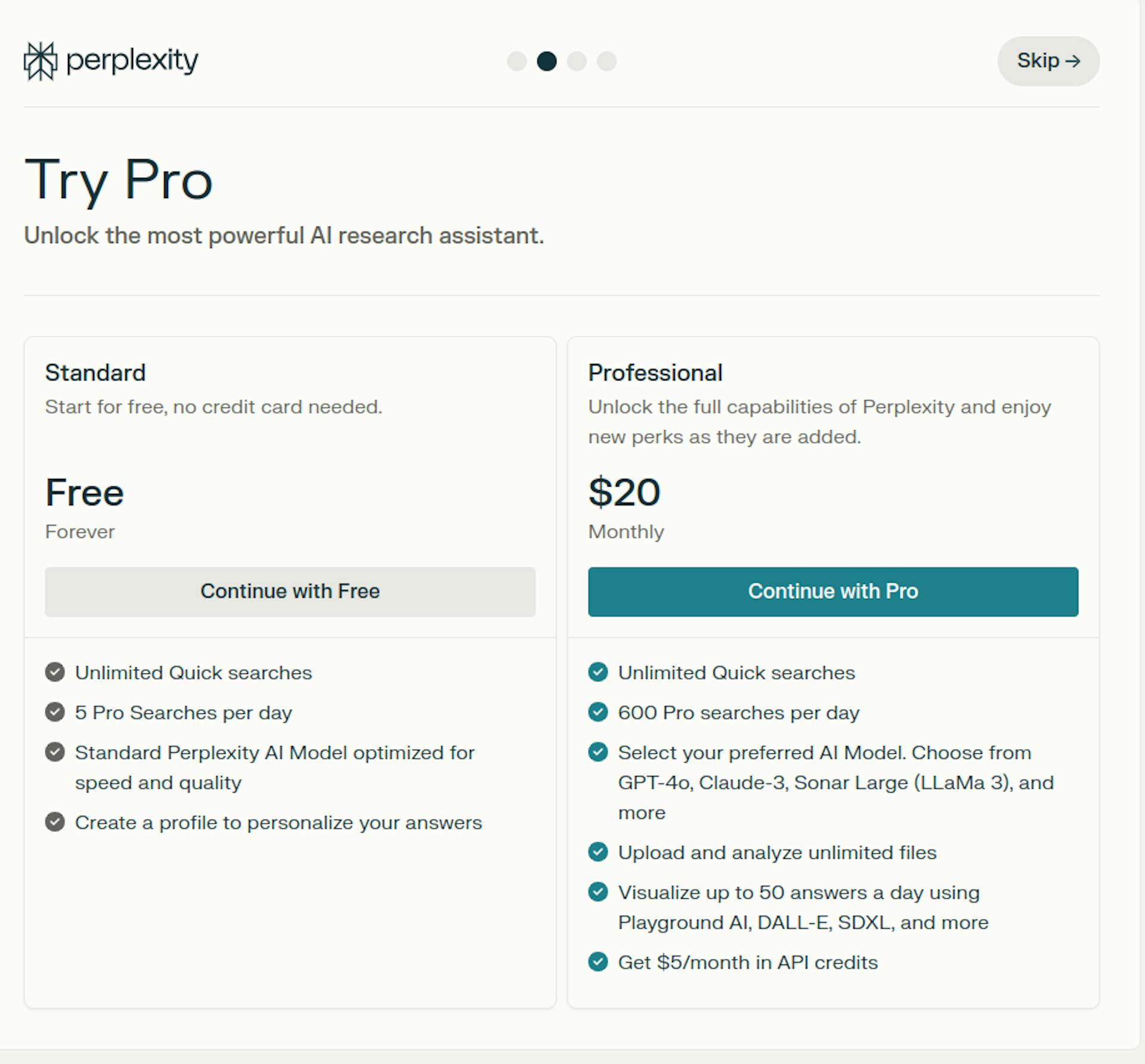Click the Continue with Free button
Viewport: 1145px width, 1064px height.
[x=290, y=591]
